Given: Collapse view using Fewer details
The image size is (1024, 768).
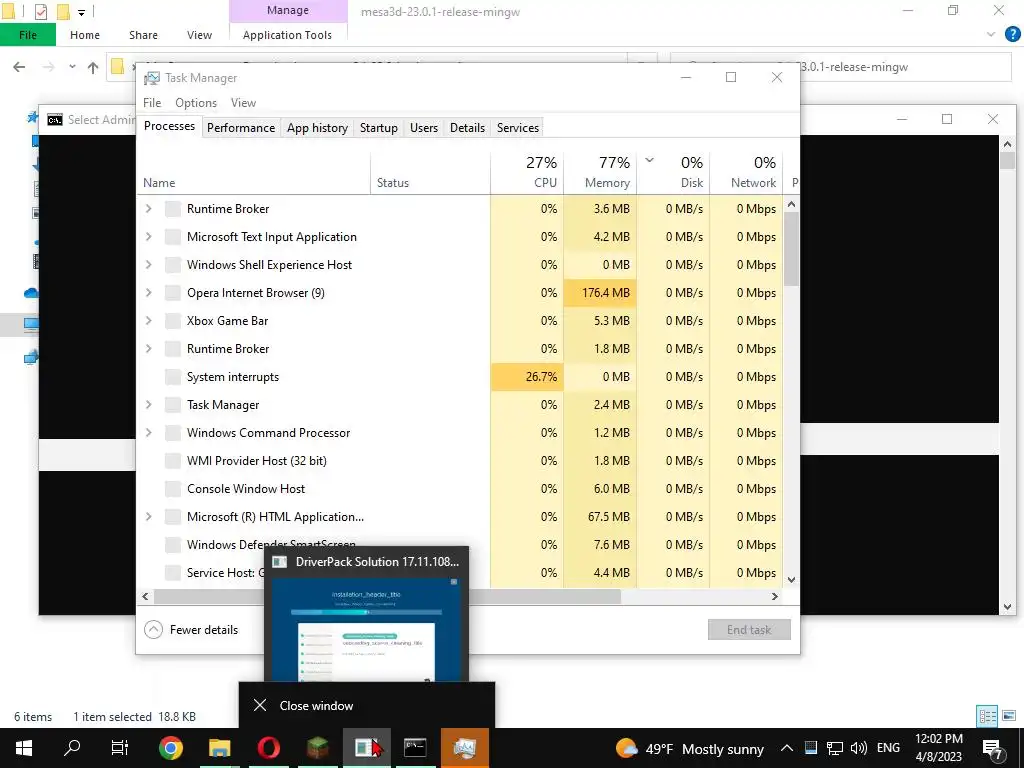Looking at the screenshot, I should [x=191, y=630].
